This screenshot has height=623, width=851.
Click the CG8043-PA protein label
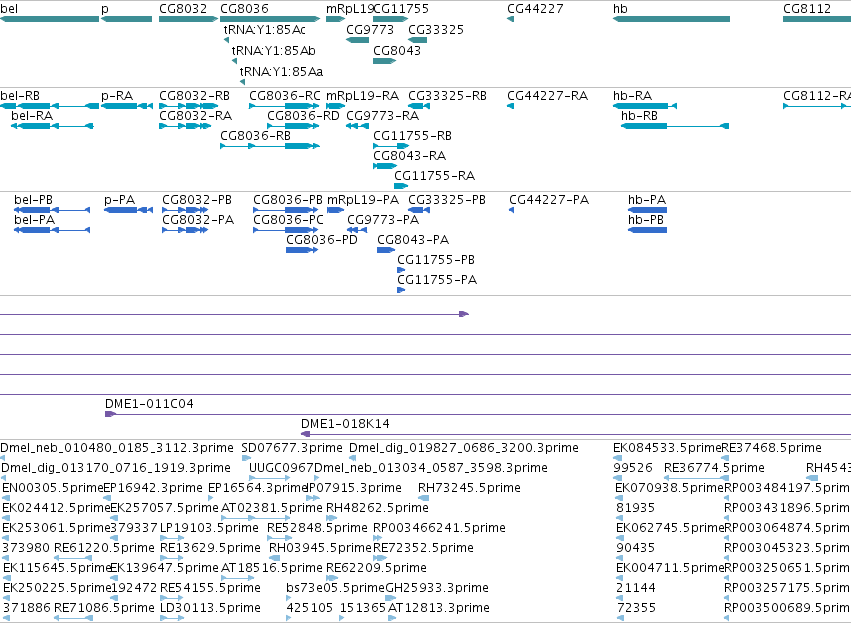(x=413, y=240)
